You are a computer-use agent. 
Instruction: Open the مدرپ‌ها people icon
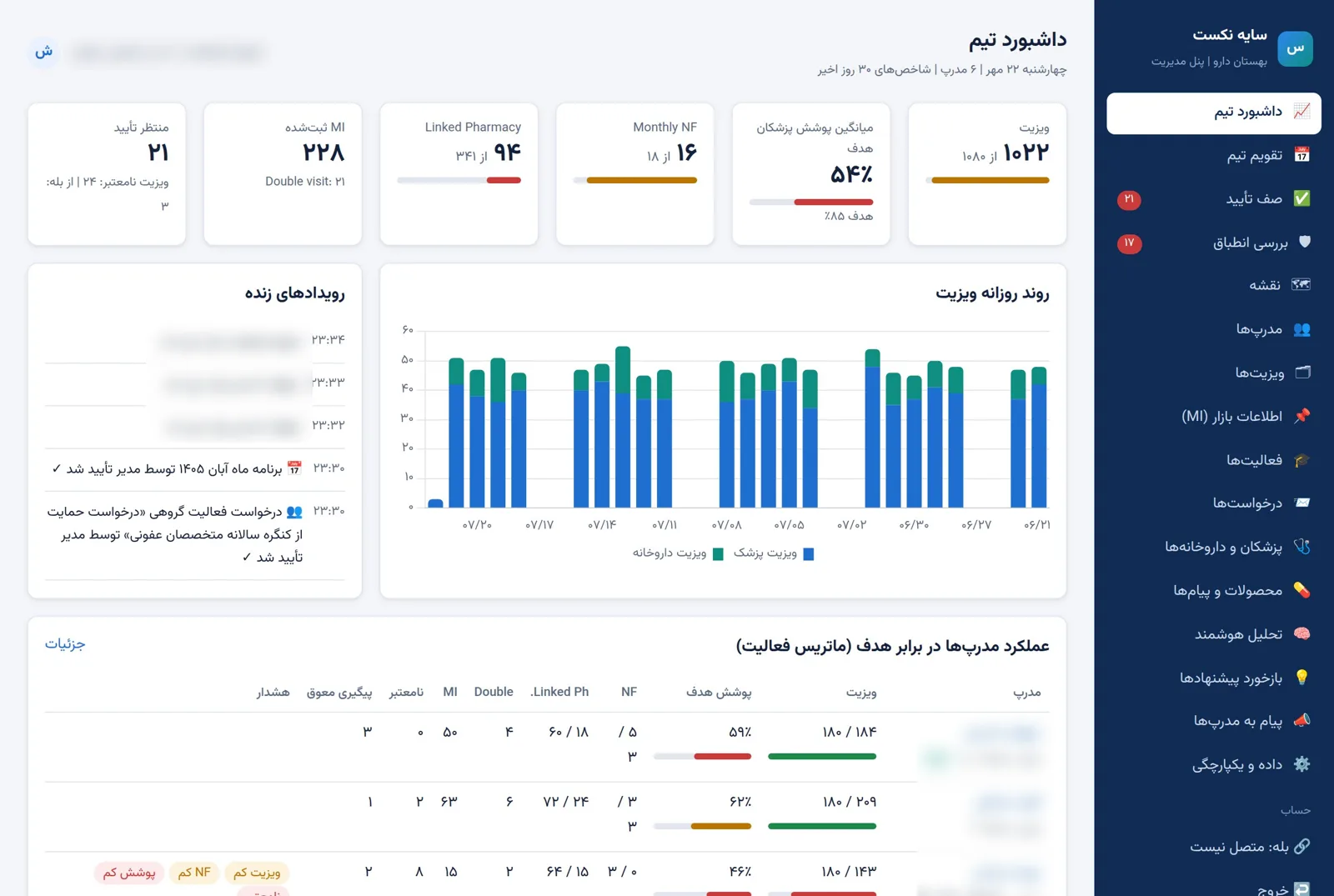[x=1301, y=329]
